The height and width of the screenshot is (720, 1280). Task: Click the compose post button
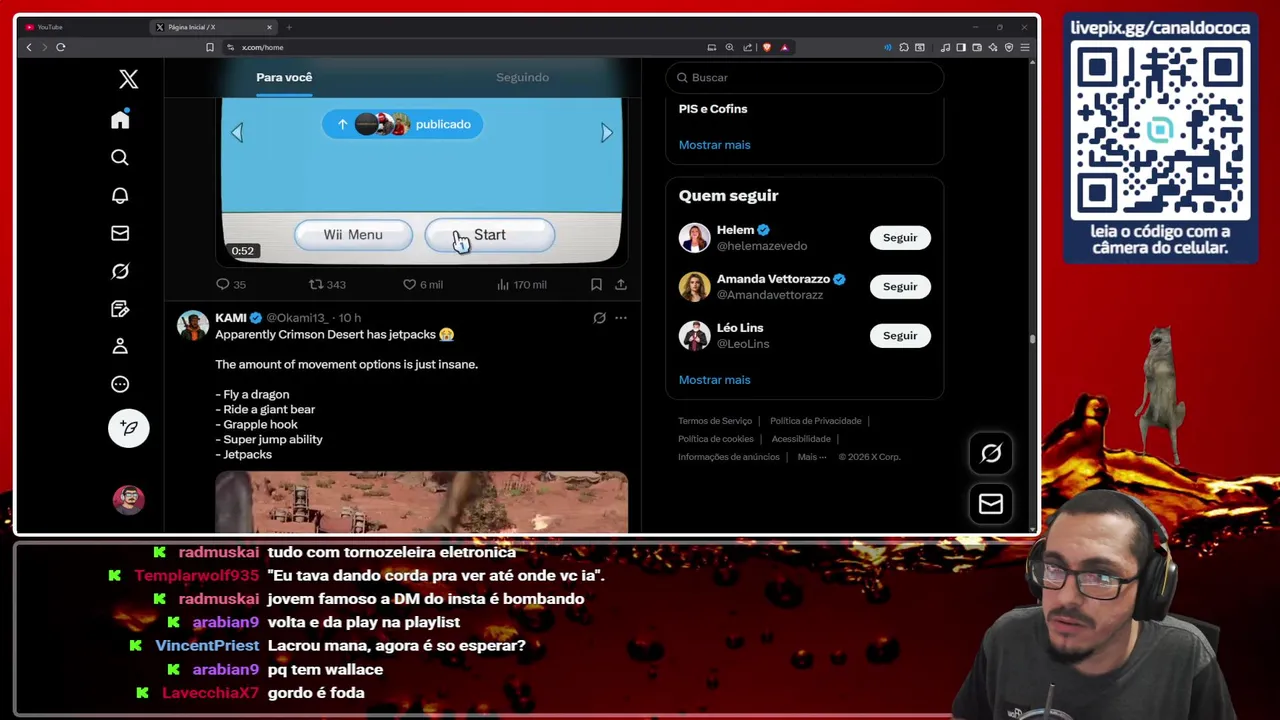point(128,428)
